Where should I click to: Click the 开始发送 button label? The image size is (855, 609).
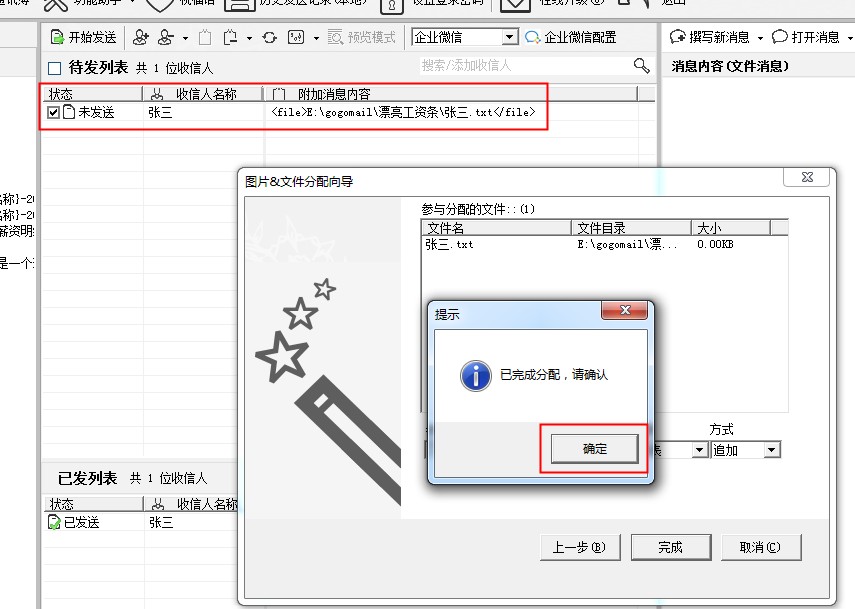[x=92, y=37]
